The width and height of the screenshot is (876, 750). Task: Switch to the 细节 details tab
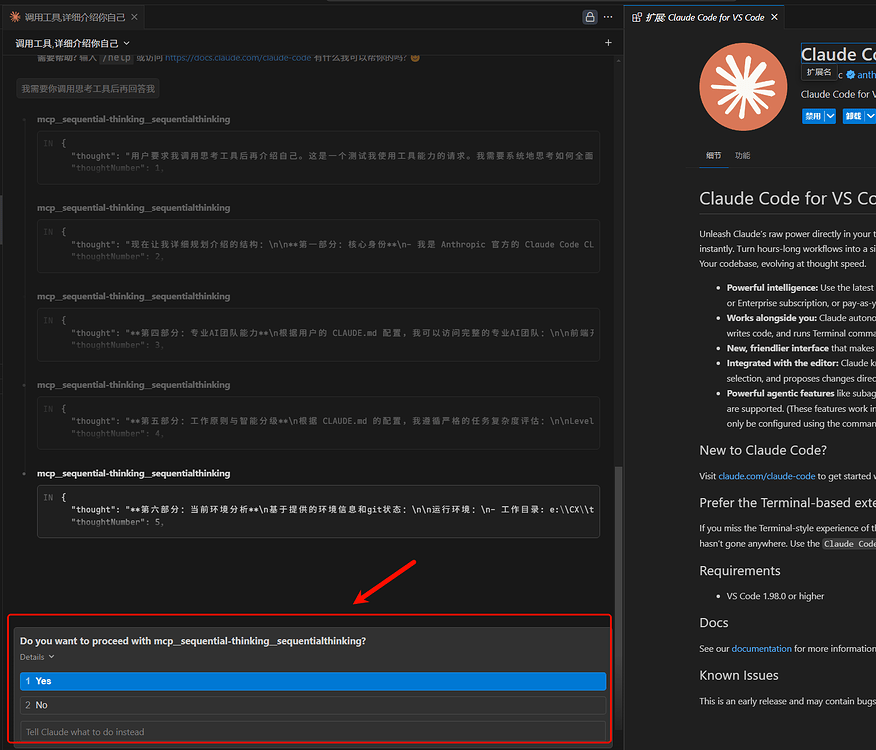[713, 155]
